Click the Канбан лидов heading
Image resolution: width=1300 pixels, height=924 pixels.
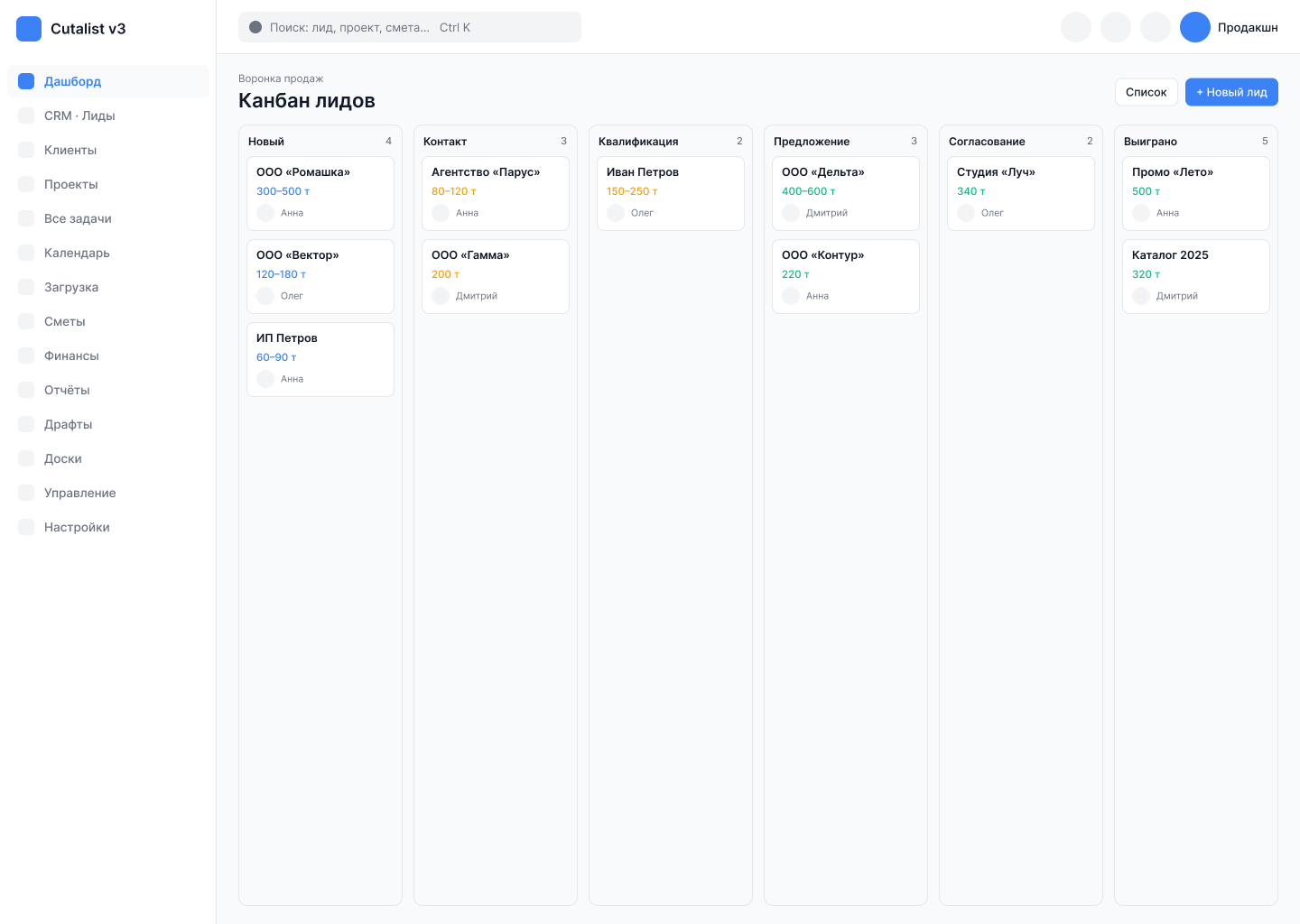click(x=307, y=101)
